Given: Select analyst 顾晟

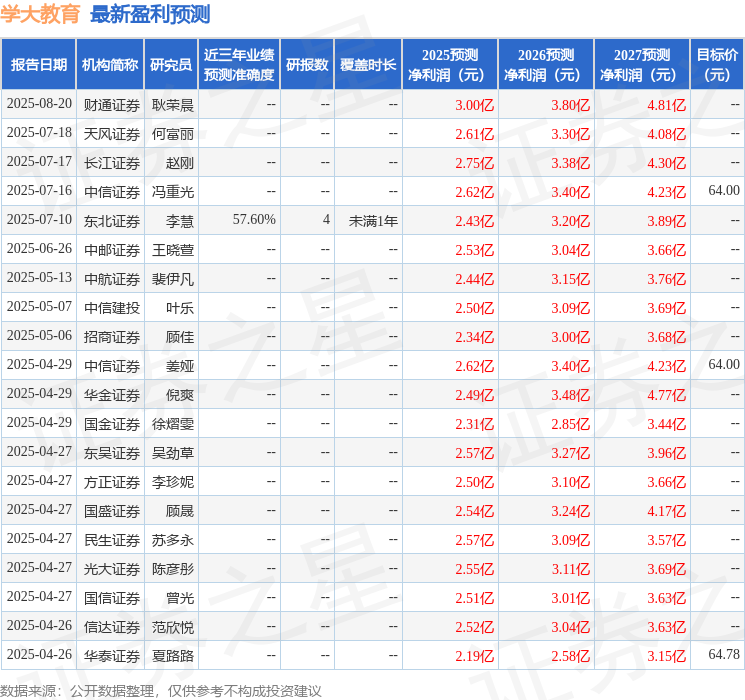Looking at the screenshot, I should (x=180, y=511).
